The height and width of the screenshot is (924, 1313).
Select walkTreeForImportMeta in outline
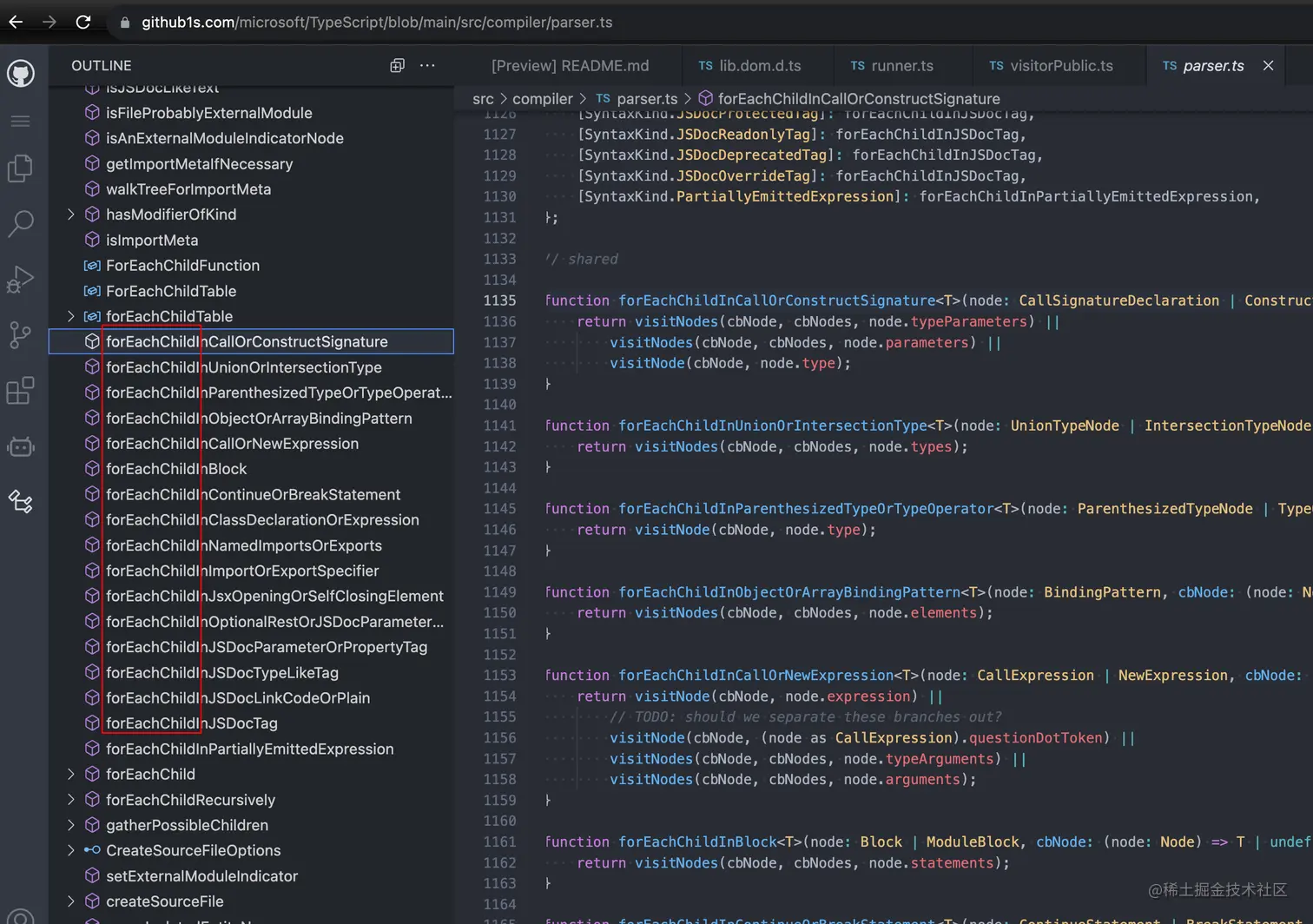click(251, 189)
